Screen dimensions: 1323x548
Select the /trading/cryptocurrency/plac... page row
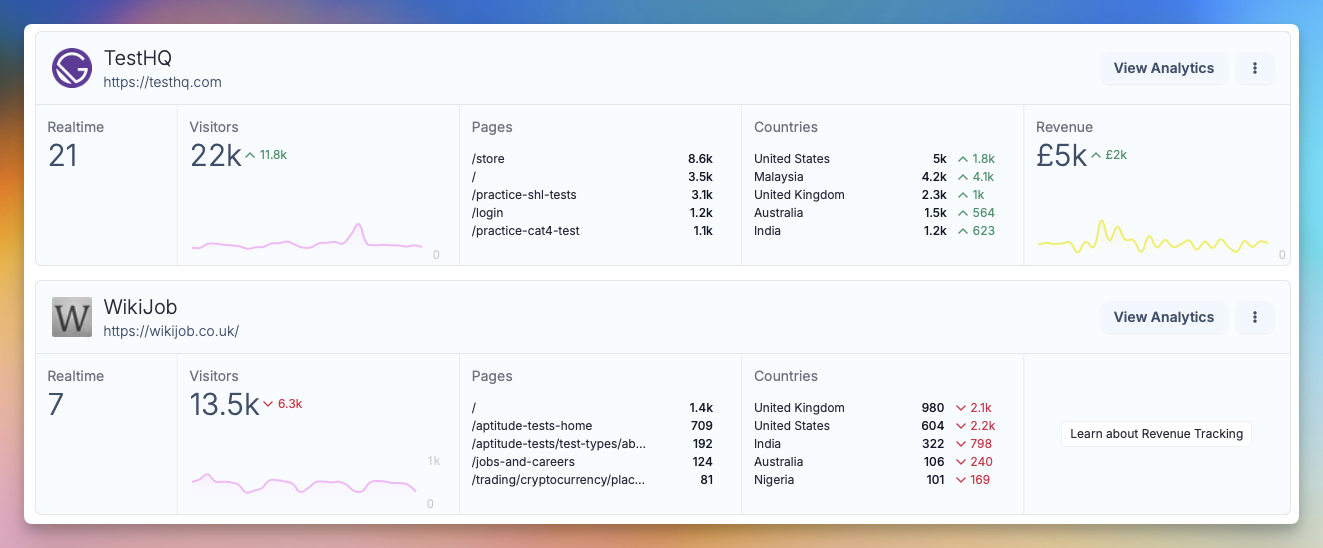[x=592, y=480]
